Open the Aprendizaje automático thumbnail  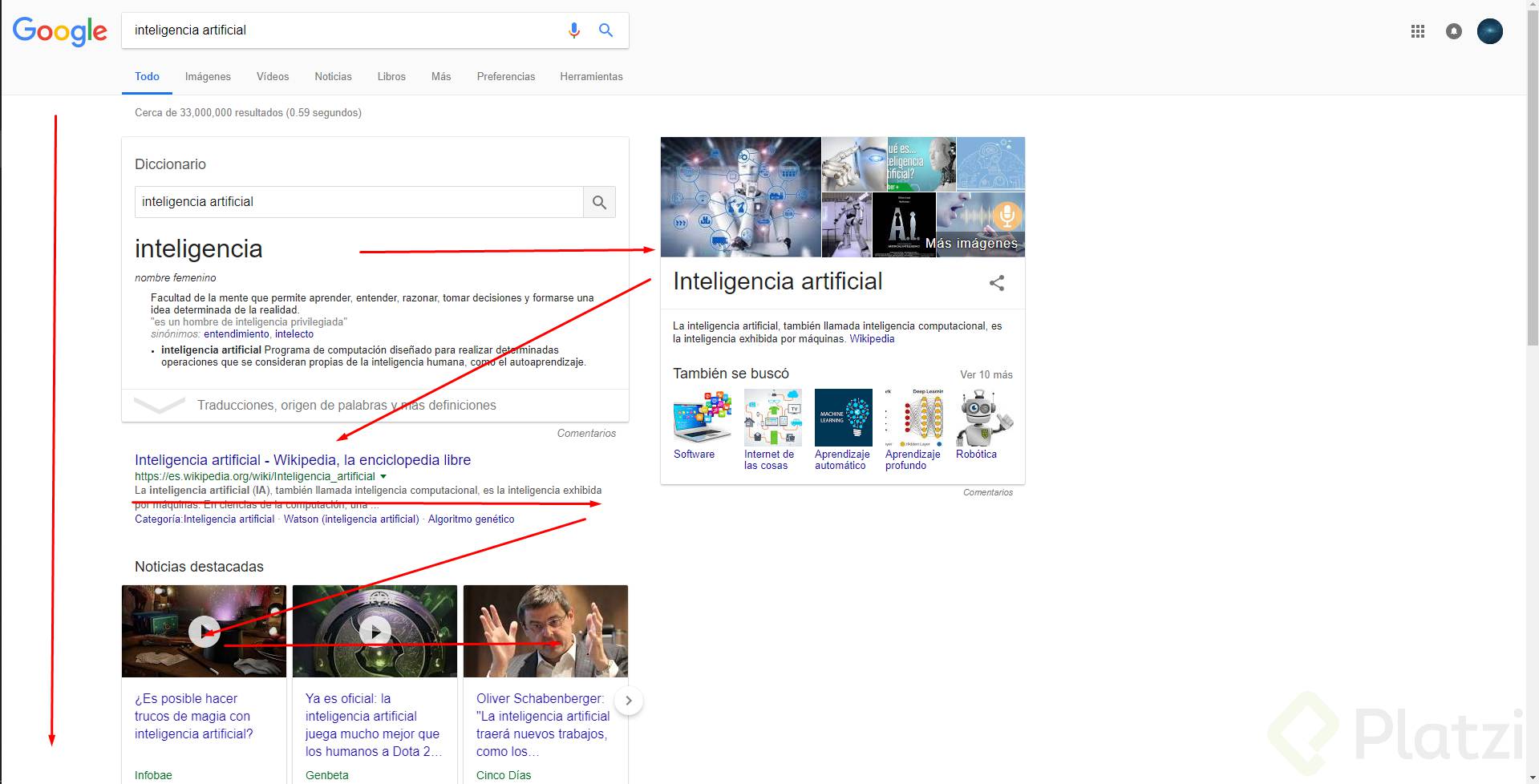tap(844, 418)
